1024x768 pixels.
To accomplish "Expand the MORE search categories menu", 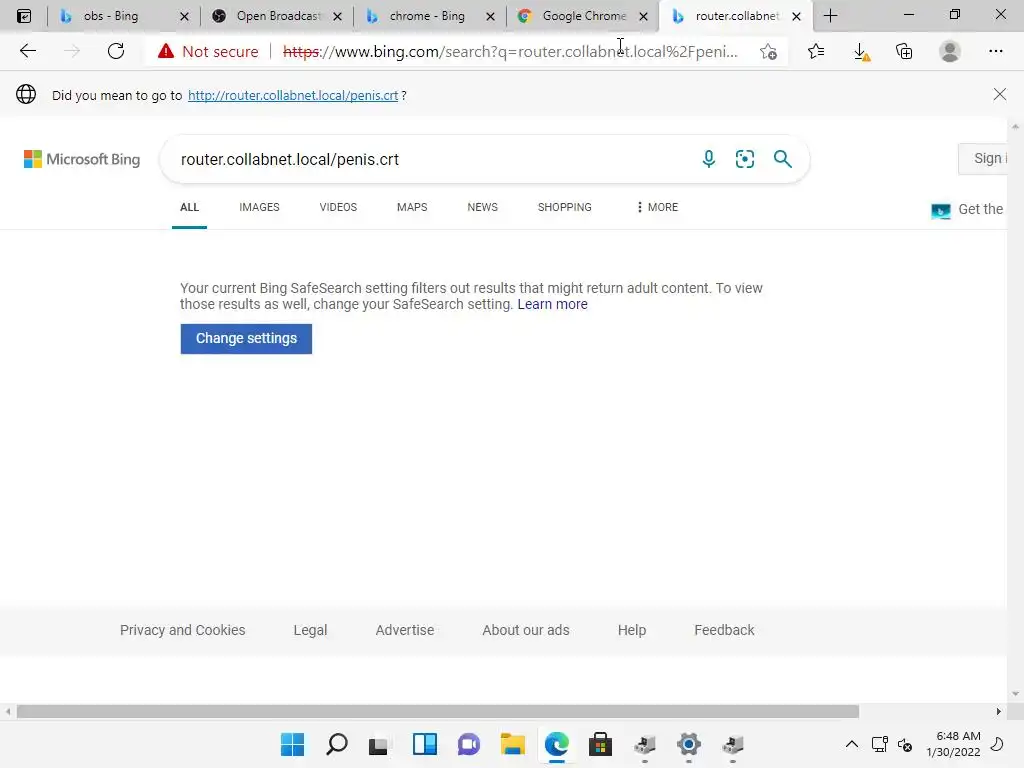I will tap(657, 207).
